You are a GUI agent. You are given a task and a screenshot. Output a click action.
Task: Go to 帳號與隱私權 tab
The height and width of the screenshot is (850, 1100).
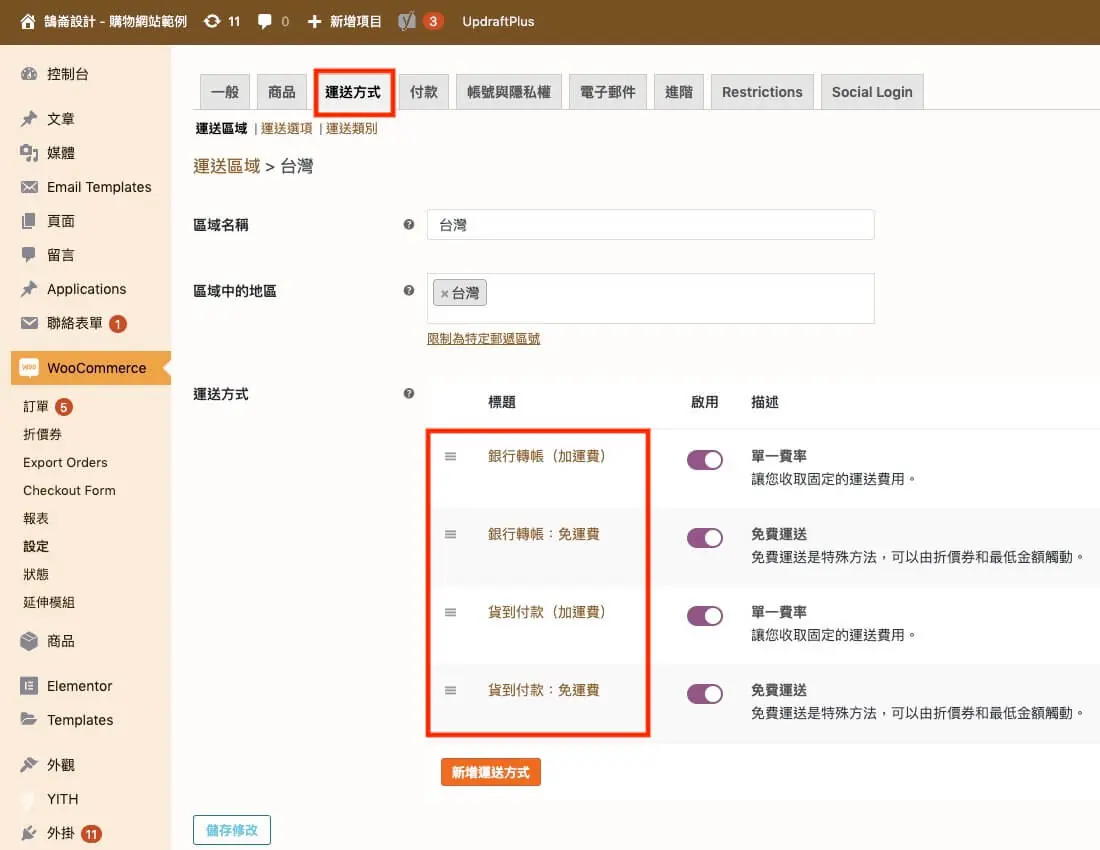[509, 92]
